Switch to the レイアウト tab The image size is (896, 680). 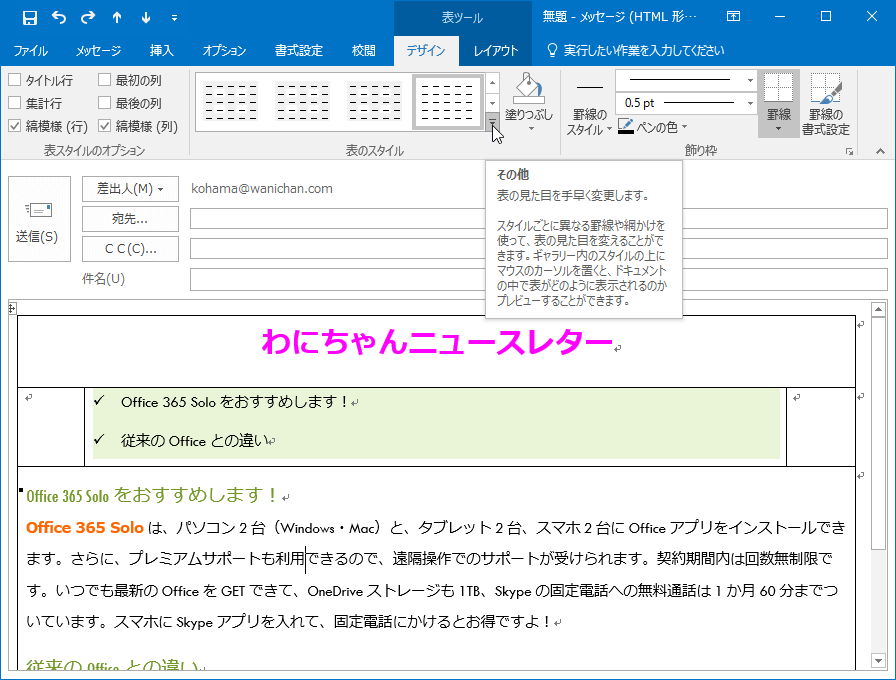(496, 50)
